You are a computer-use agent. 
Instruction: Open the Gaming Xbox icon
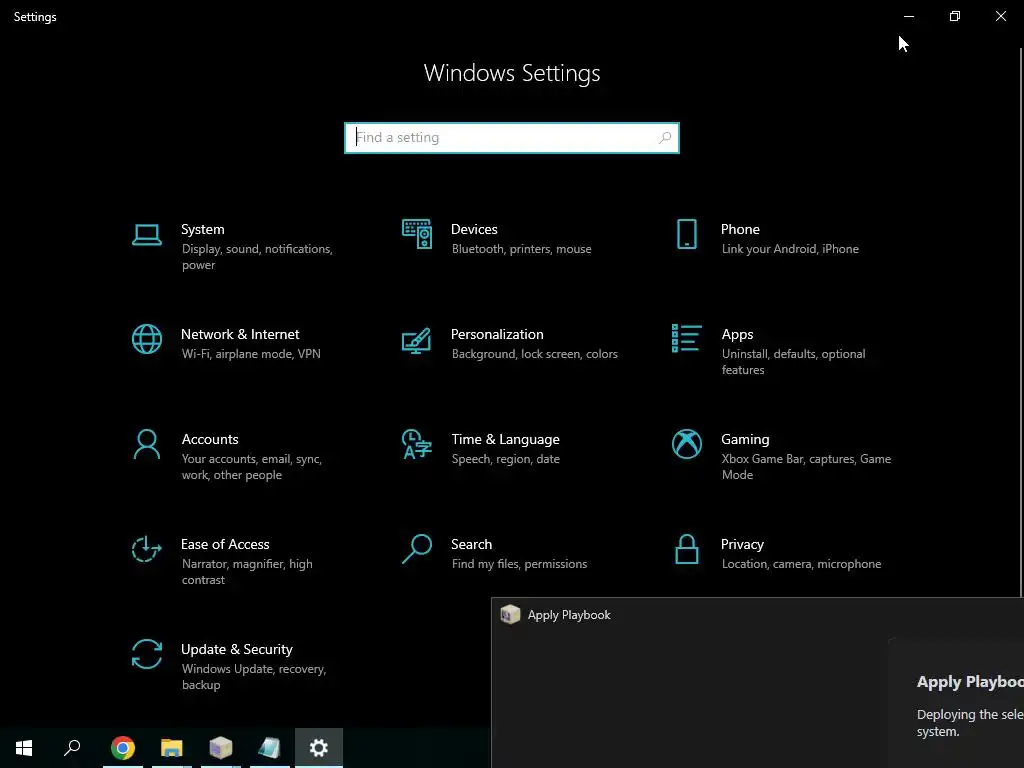click(x=686, y=444)
